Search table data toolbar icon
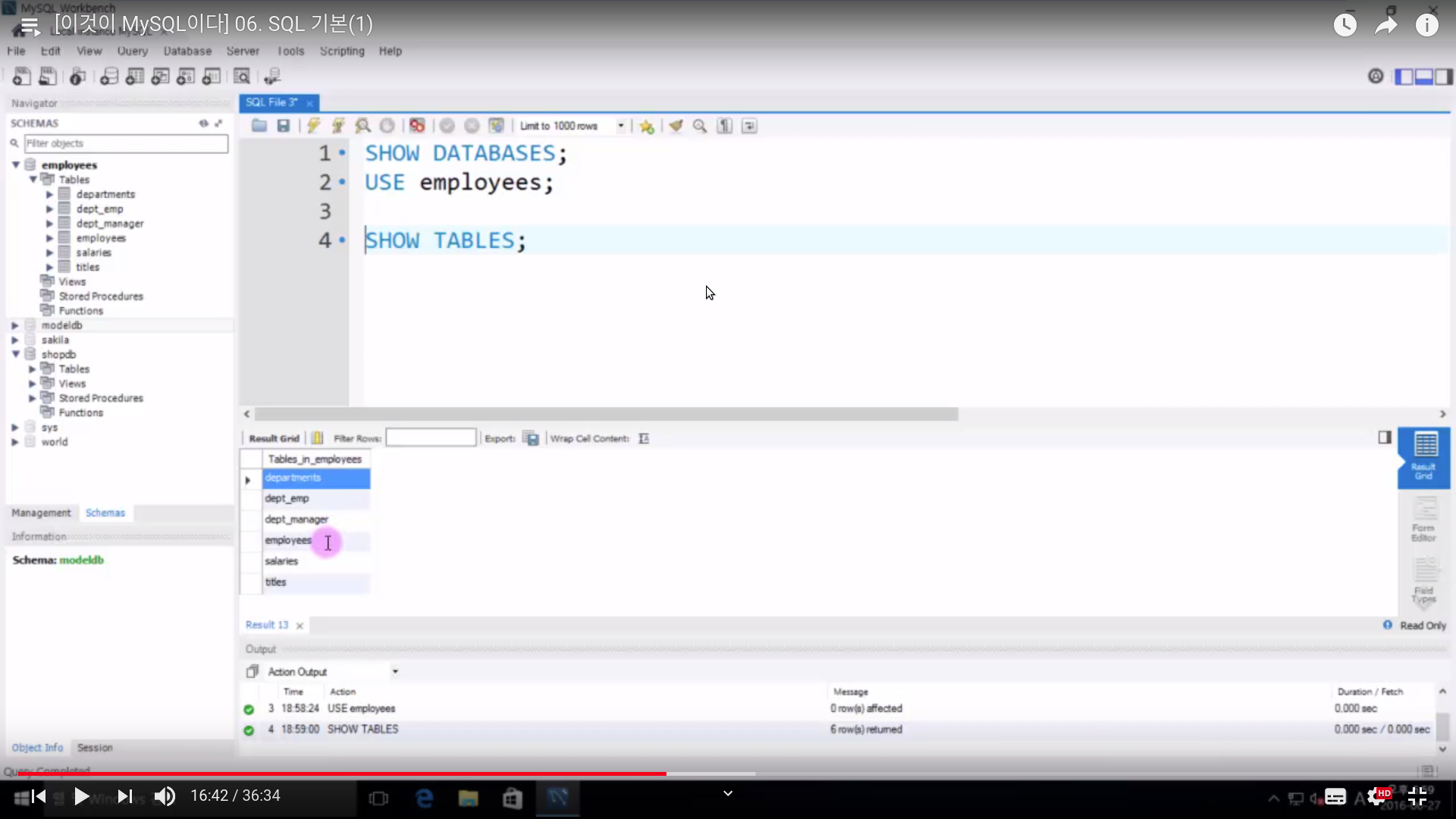 coord(242,77)
